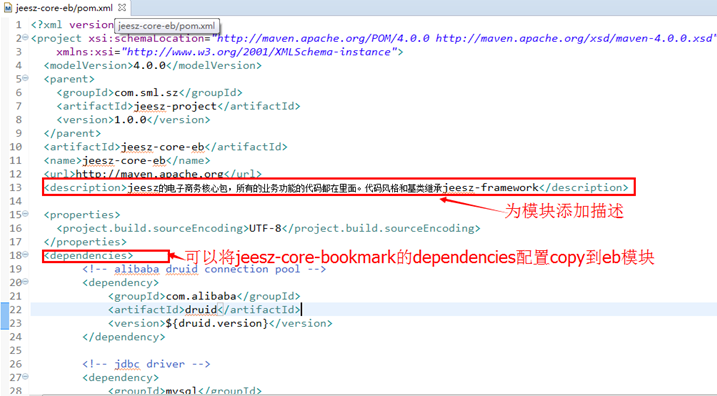The height and width of the screenshot is (396, 717).
Task: Click line number 14 in the gutter
Action: (x=15, y=201)
